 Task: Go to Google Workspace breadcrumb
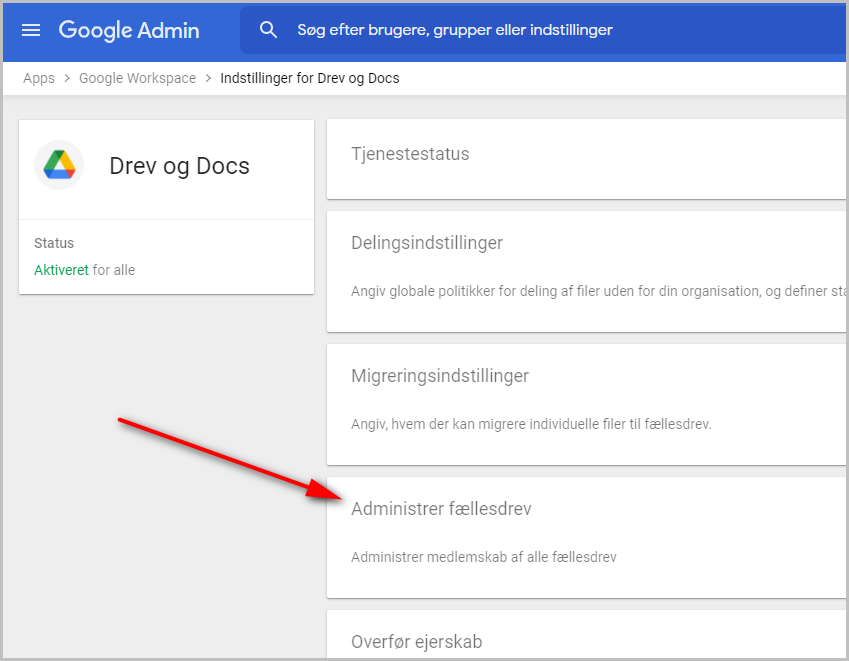point(138,78)
